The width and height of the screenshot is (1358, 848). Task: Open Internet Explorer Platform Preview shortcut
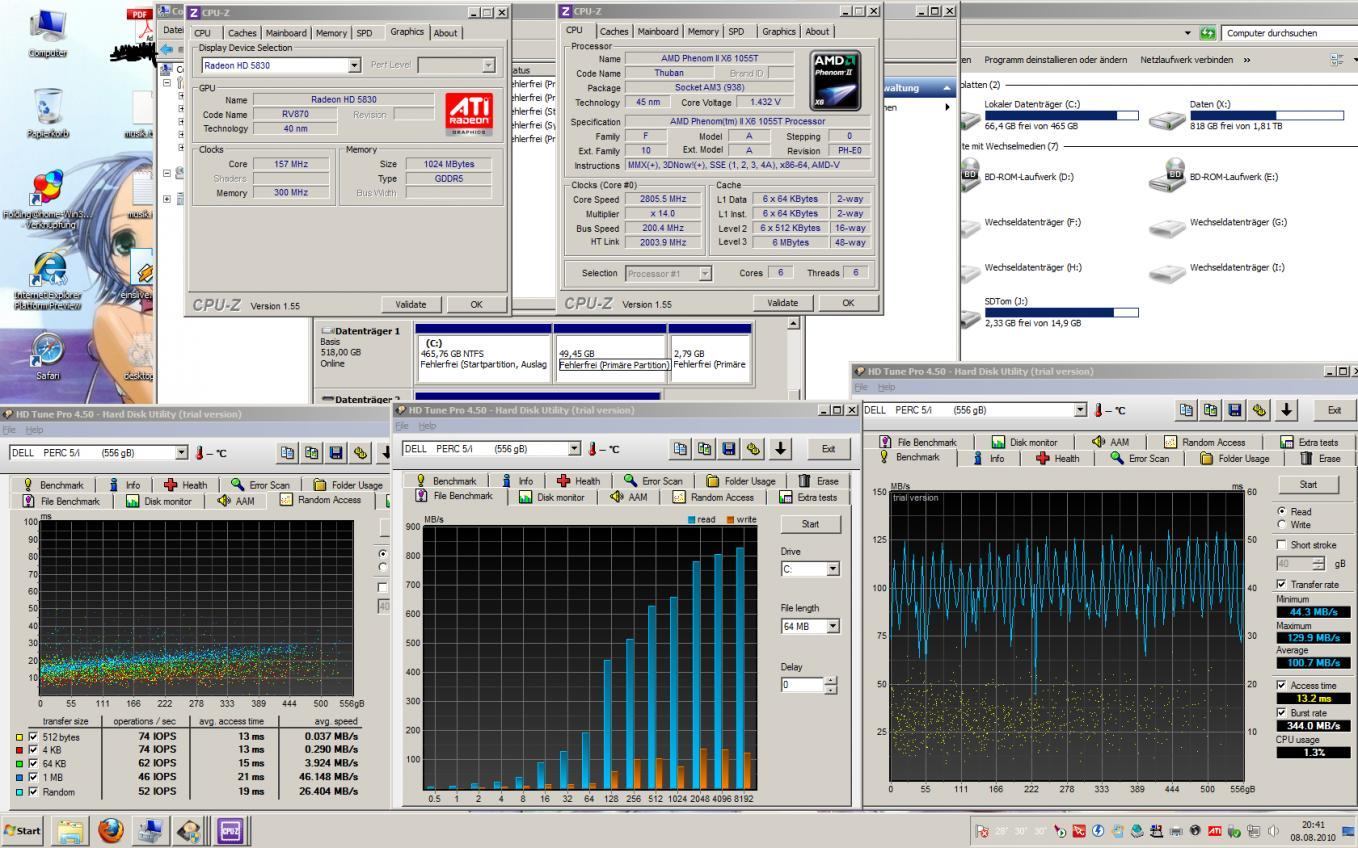48,278
